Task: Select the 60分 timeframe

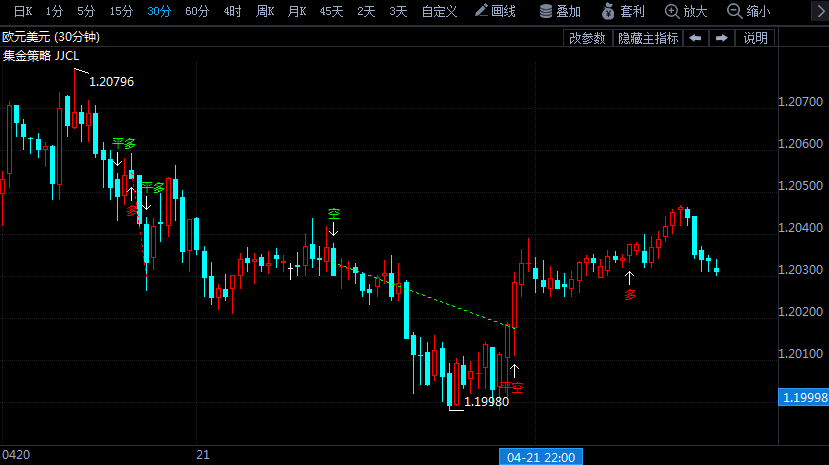Action: tap(197, 11)
